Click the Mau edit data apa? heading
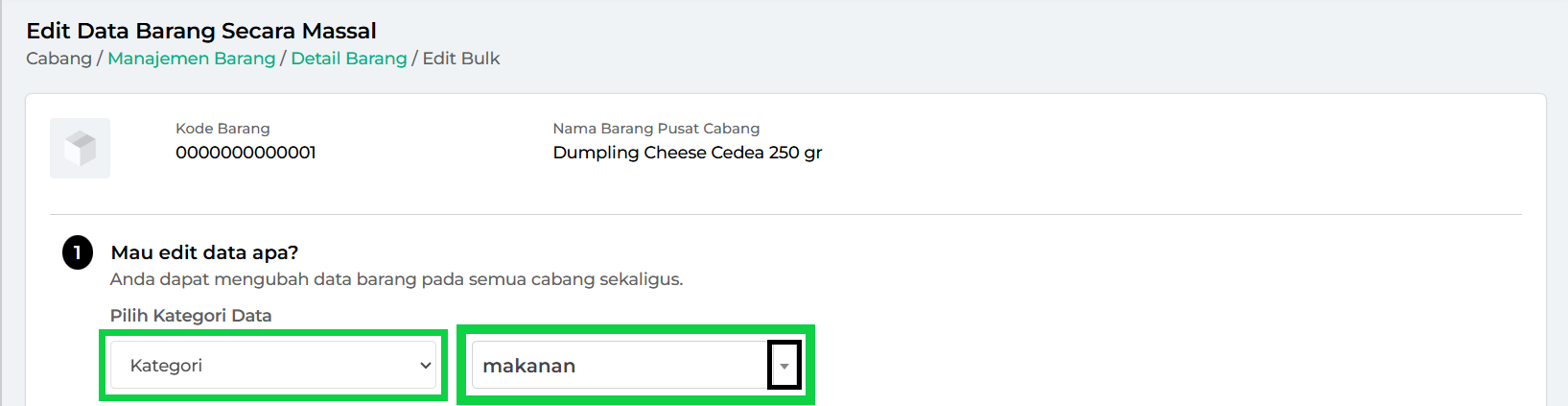Image resolution: width=1568 pixels, height=406 pixels. click(204, 252)
